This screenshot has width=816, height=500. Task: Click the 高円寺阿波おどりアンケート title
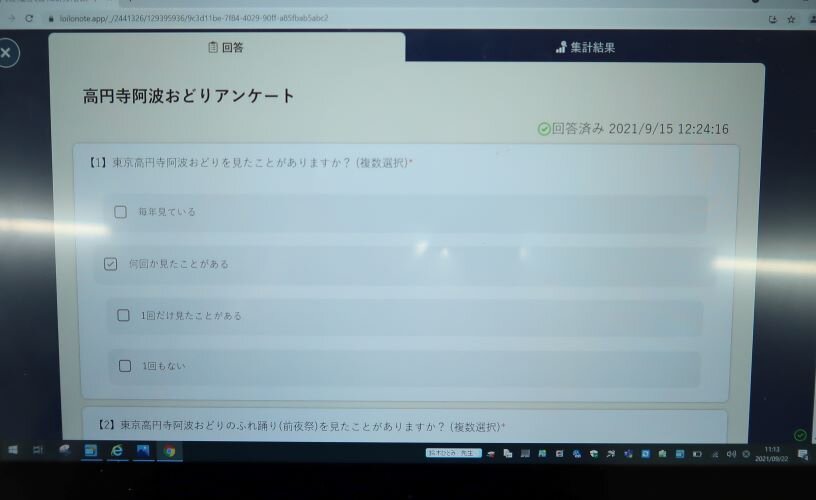point(189,97)
